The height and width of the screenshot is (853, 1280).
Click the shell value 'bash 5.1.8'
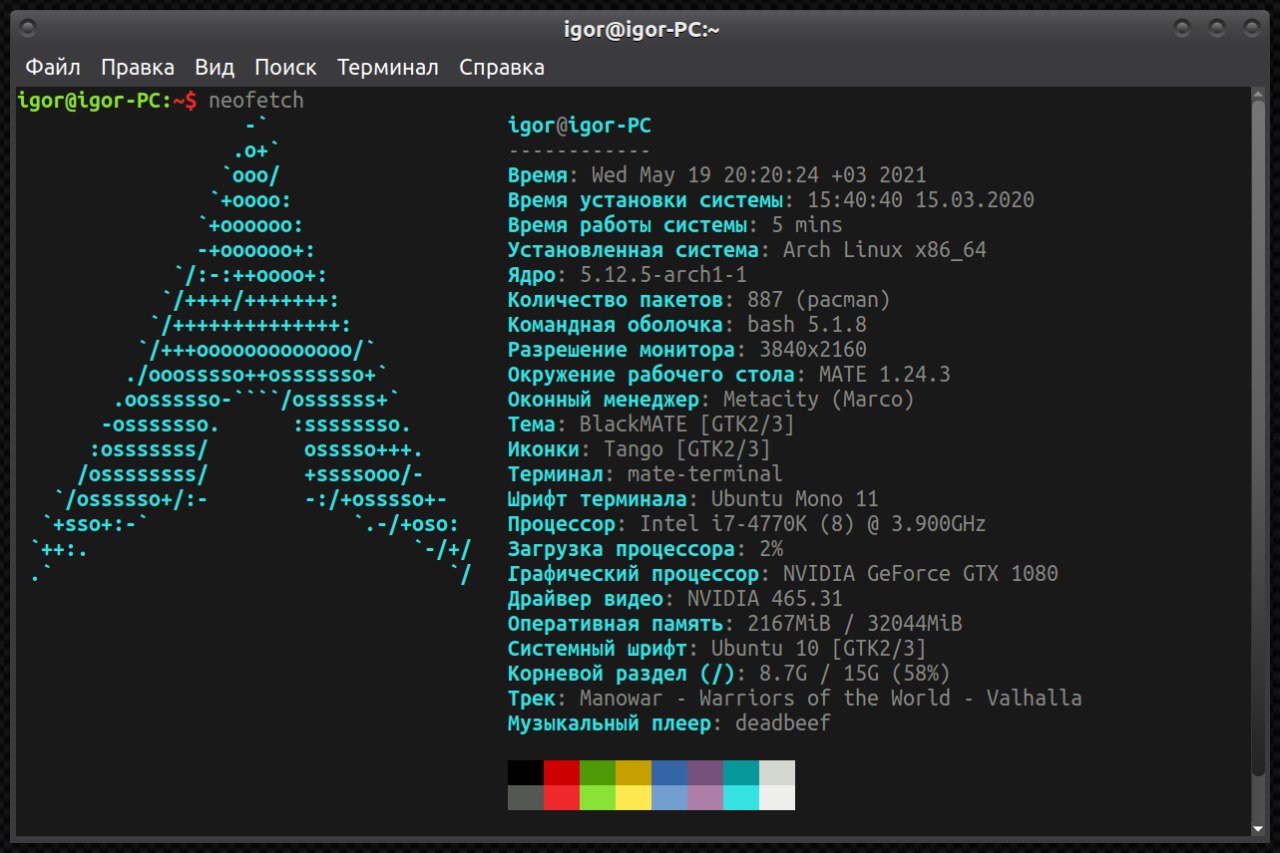(807, 325)
